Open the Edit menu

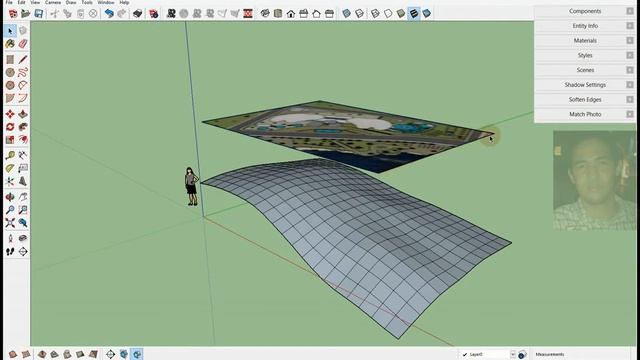[21, 2]
